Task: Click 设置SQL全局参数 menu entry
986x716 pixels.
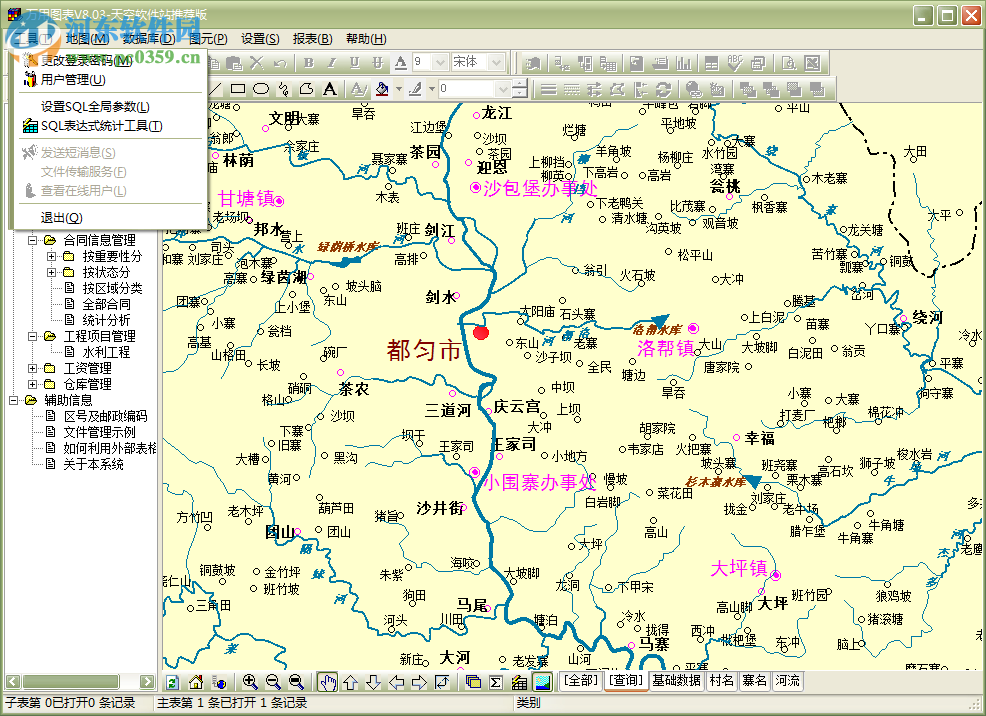Action: [x=95, y=106]
